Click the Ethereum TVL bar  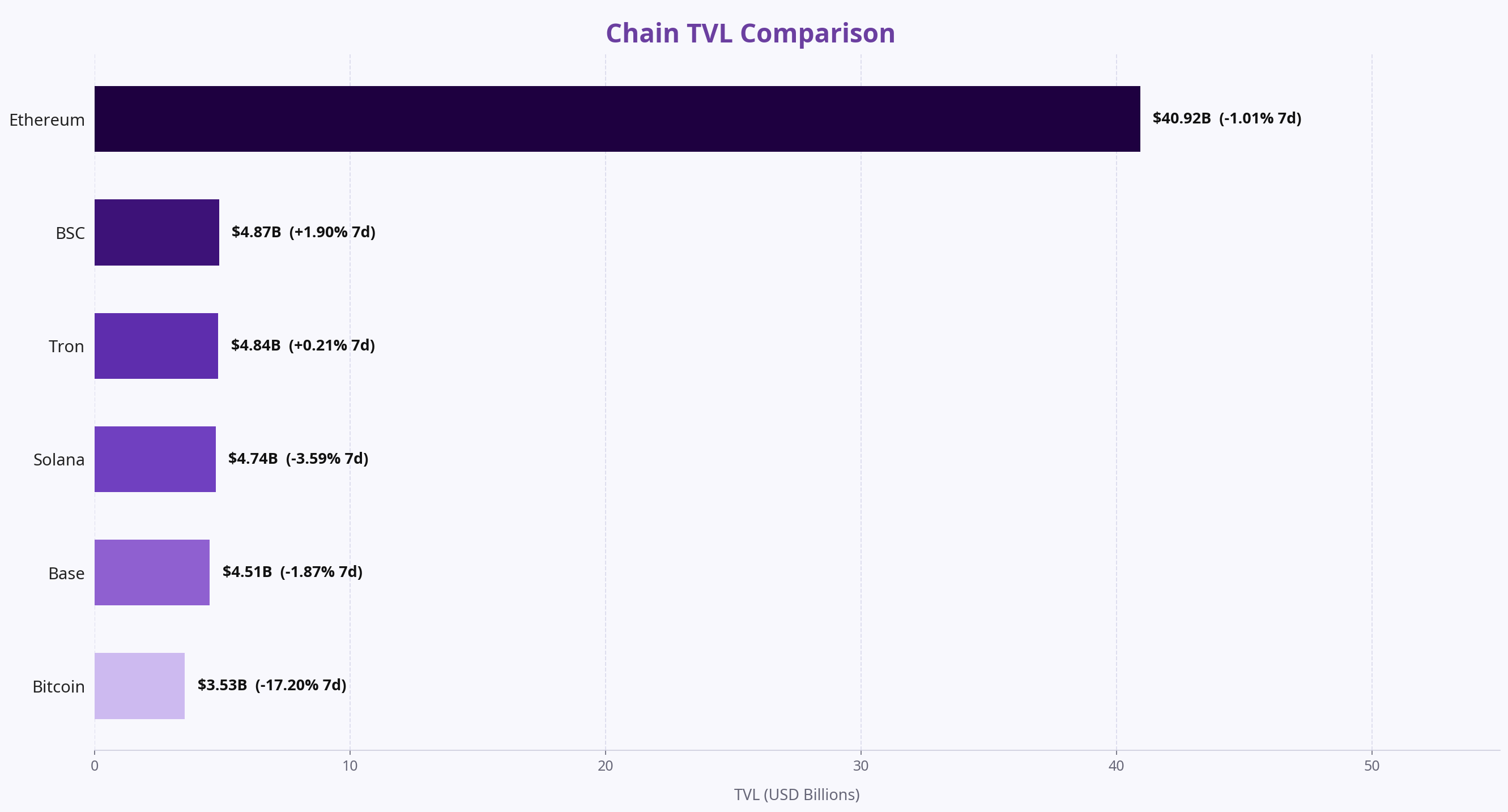[617, 119]
